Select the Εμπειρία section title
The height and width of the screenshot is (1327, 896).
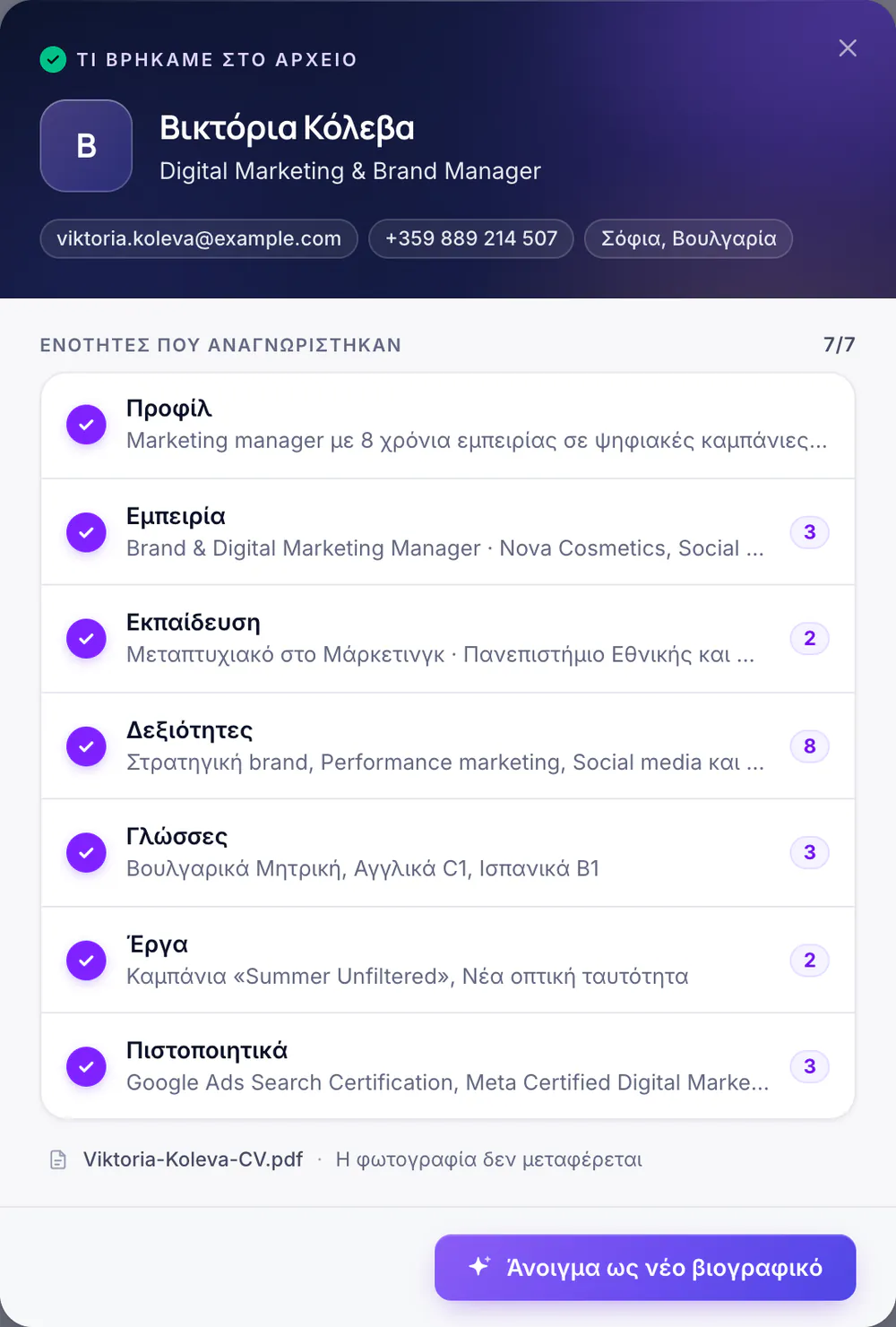click(x=176, y=516)
